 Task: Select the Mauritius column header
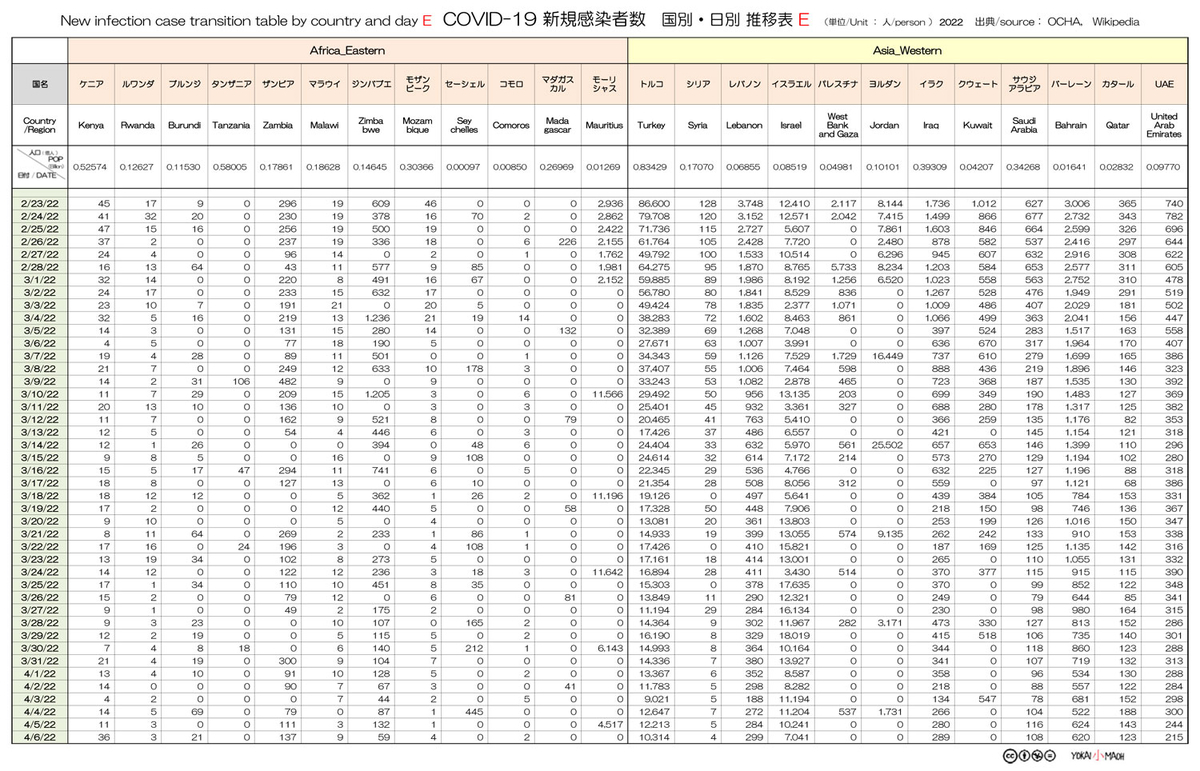[604, 126]
